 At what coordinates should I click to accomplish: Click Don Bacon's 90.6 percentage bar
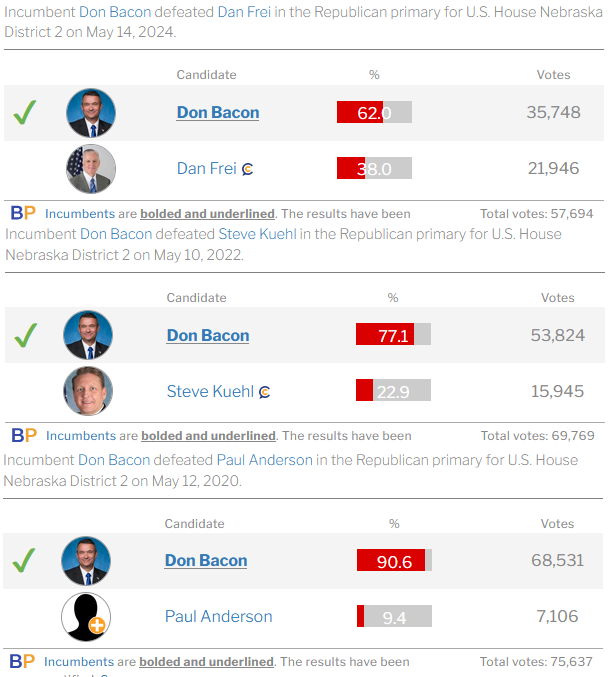point(394,560)
